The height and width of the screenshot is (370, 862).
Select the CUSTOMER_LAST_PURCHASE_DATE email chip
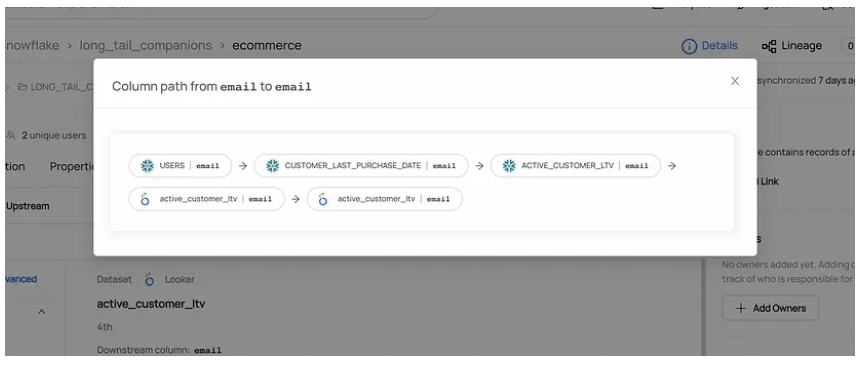361,165
